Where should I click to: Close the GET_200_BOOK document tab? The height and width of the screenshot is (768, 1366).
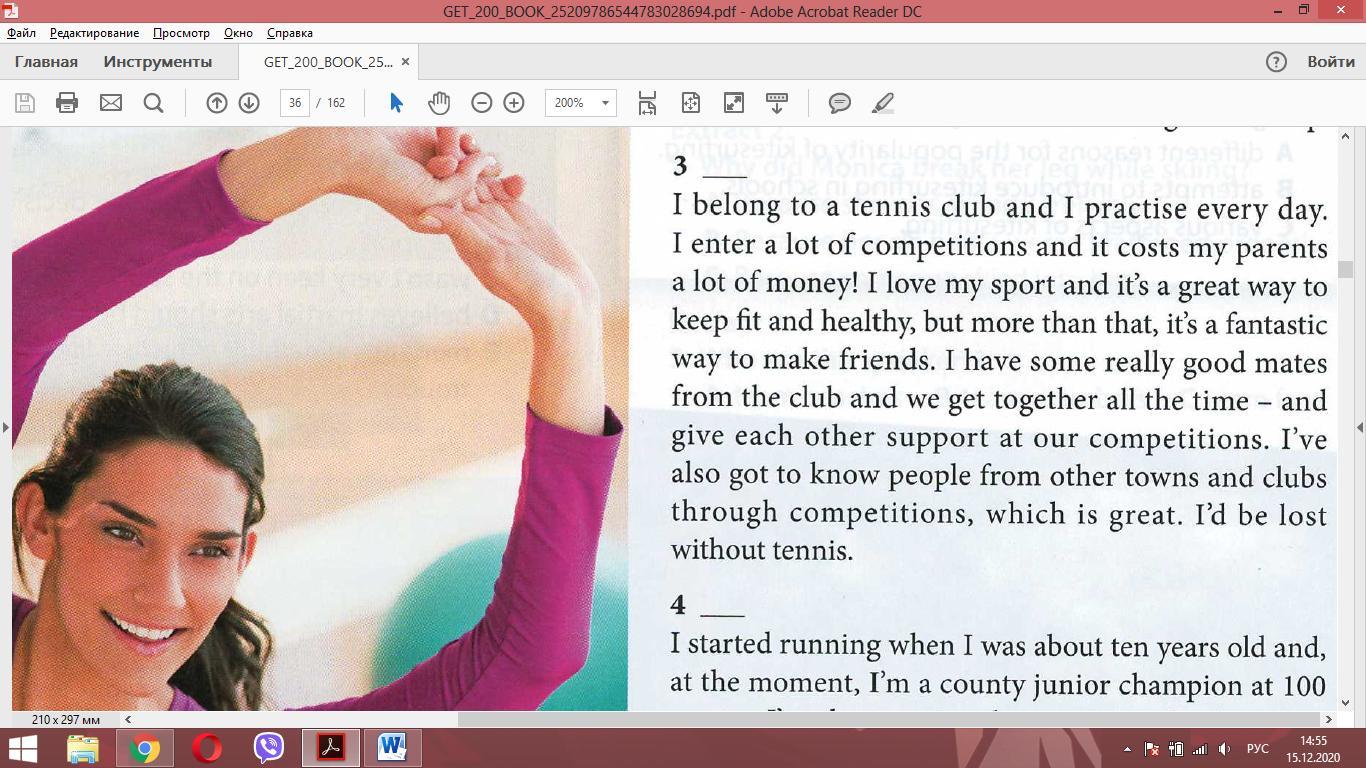click(x=405, y=62)
